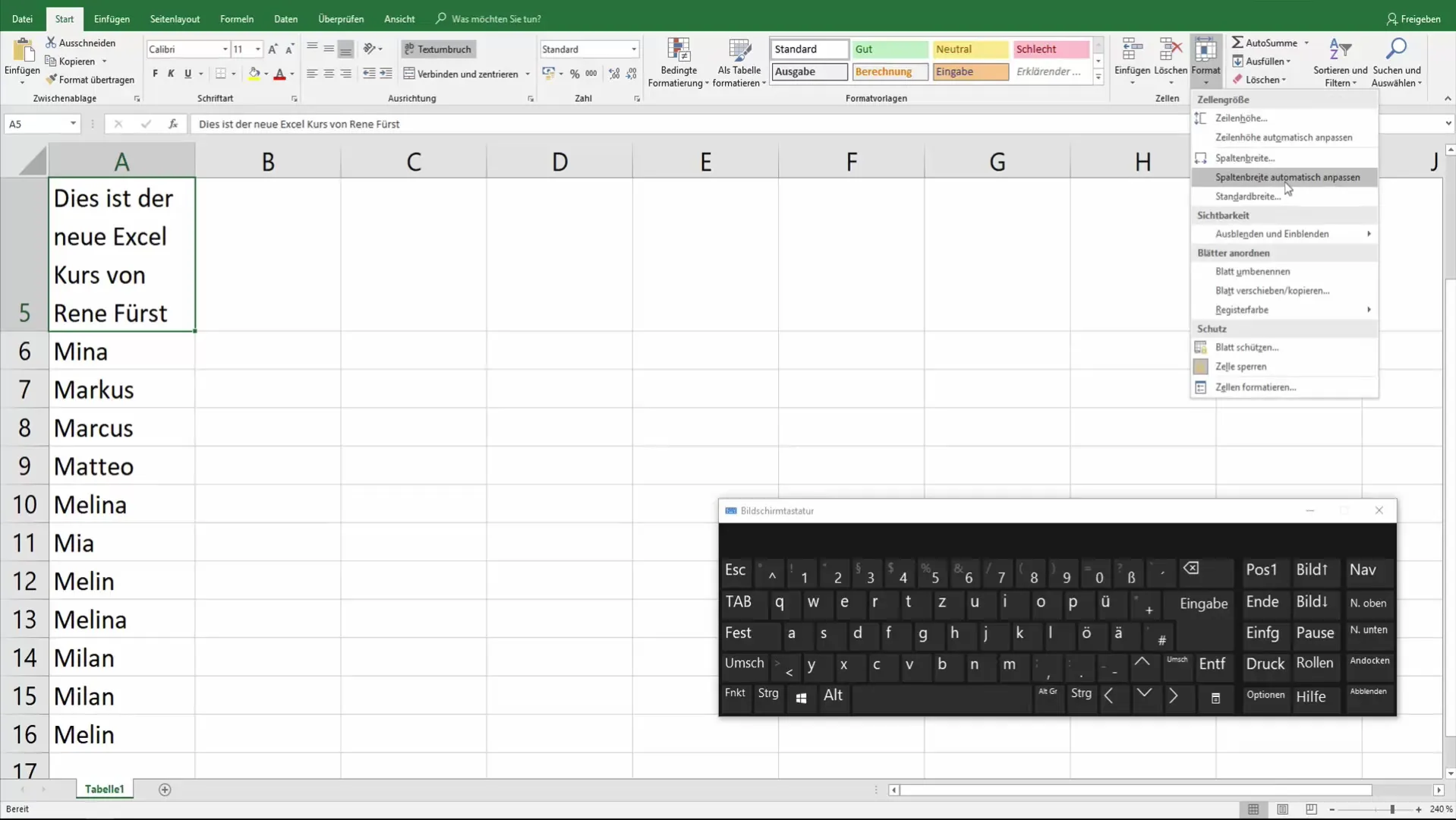
Task: Apply Gut cell style
Action: pos(889,49)
